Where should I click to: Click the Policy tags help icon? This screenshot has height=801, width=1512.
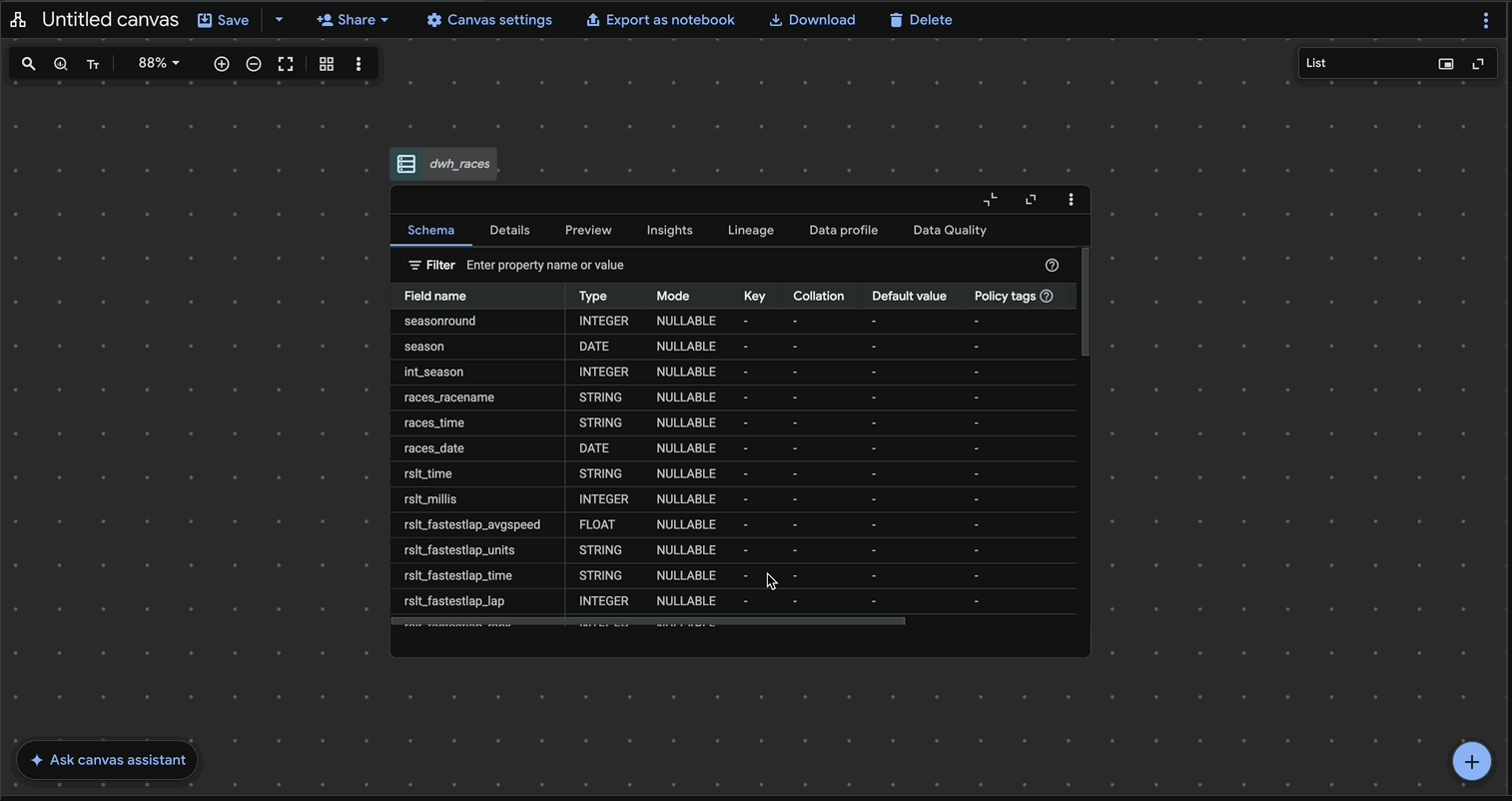click(1046, 296)
